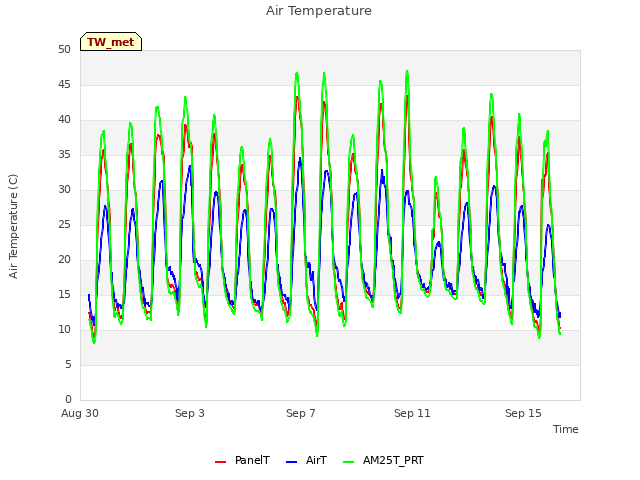Click the 25 y-axis tick label
The width and height of the screenshot is (640, 480).
coord(64,225)
